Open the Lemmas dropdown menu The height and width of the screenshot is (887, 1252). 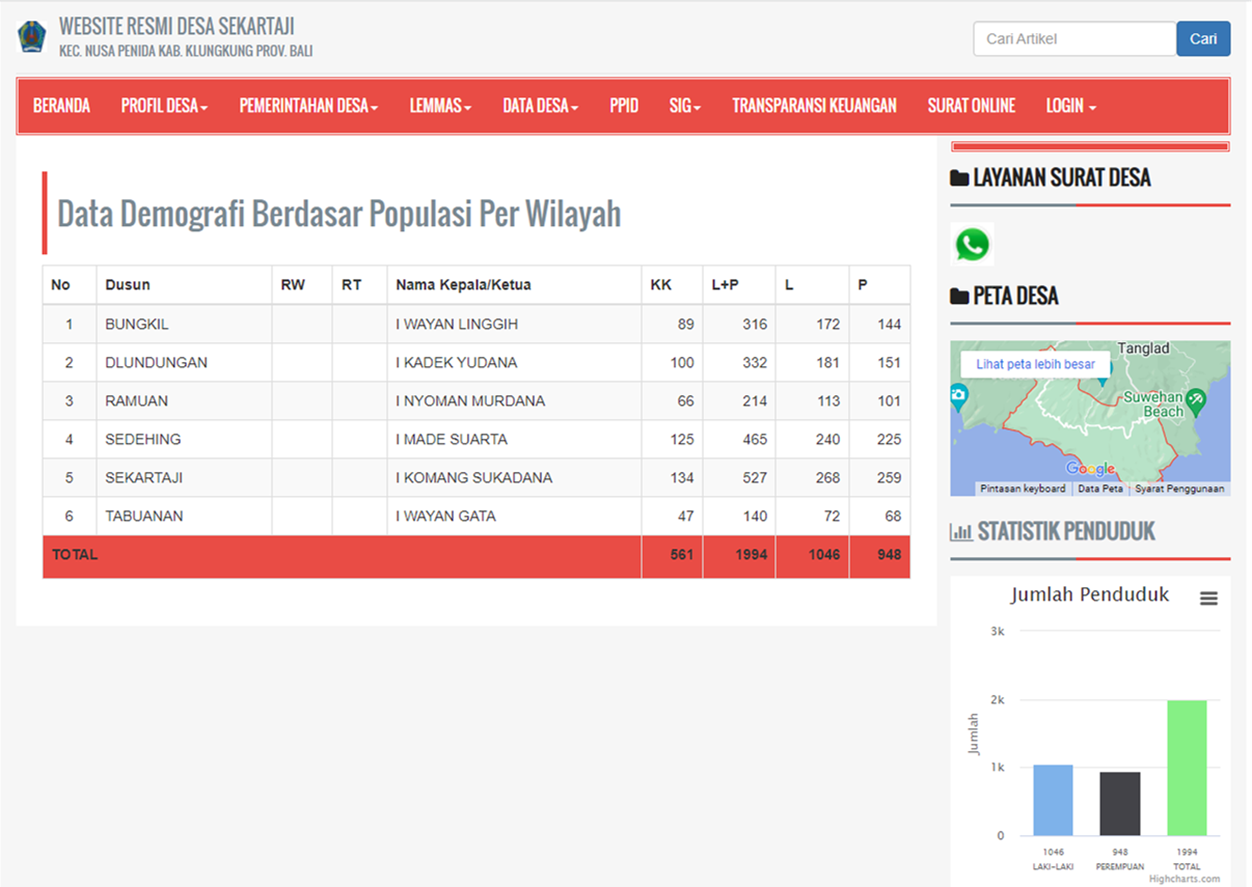click(440, 106)
